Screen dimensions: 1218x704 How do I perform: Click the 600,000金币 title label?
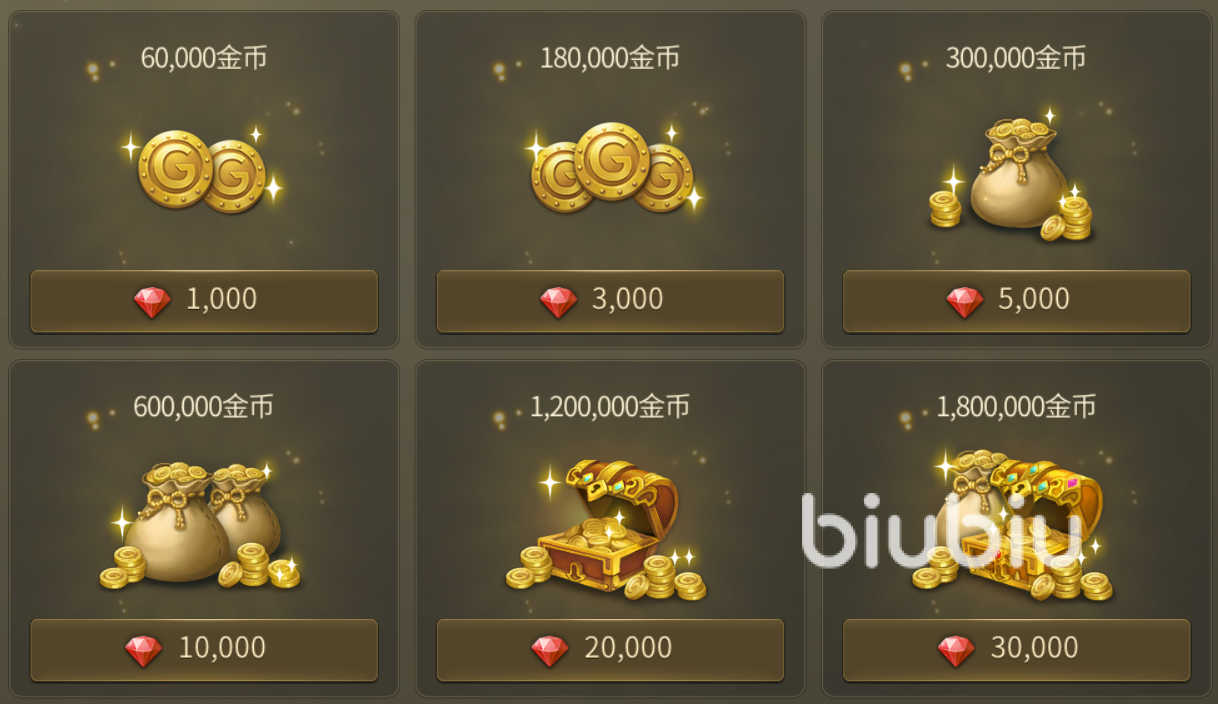[x=204, y=407]
